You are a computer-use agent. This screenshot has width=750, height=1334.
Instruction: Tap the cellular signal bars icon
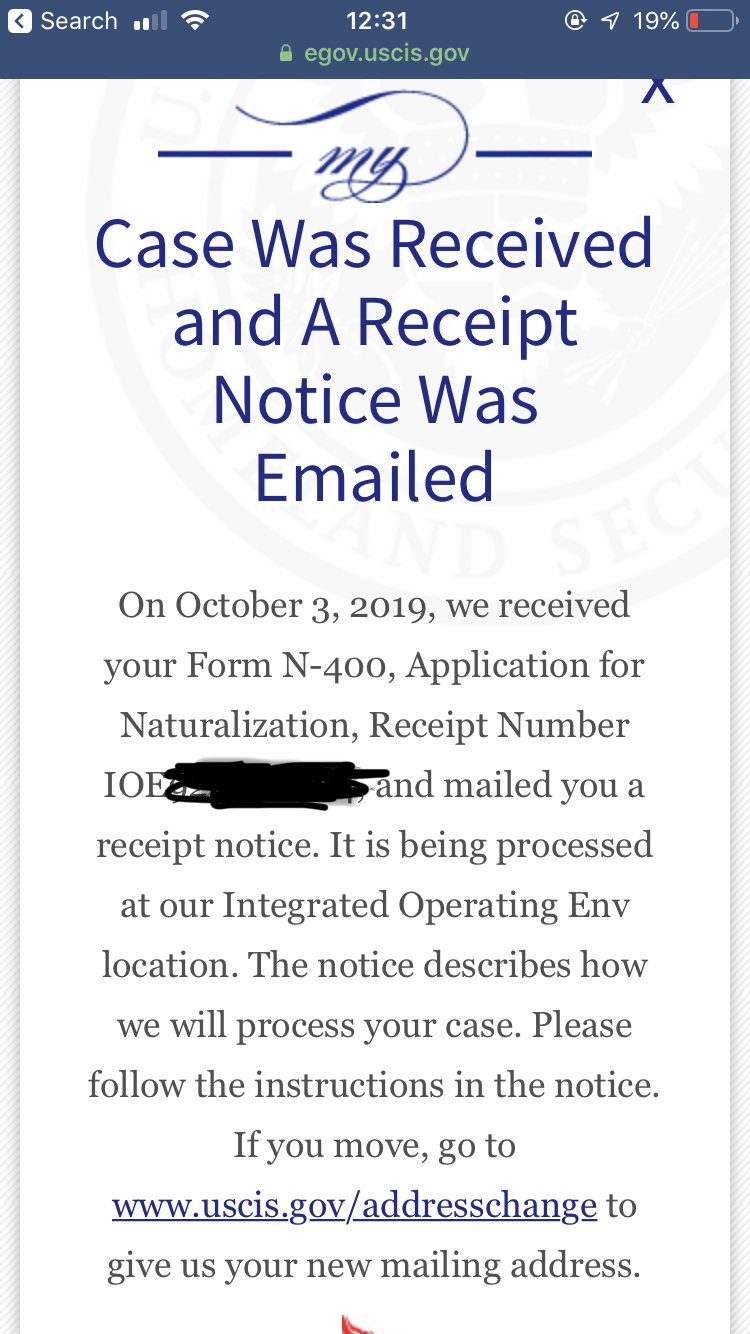click(x=149, y=21)
